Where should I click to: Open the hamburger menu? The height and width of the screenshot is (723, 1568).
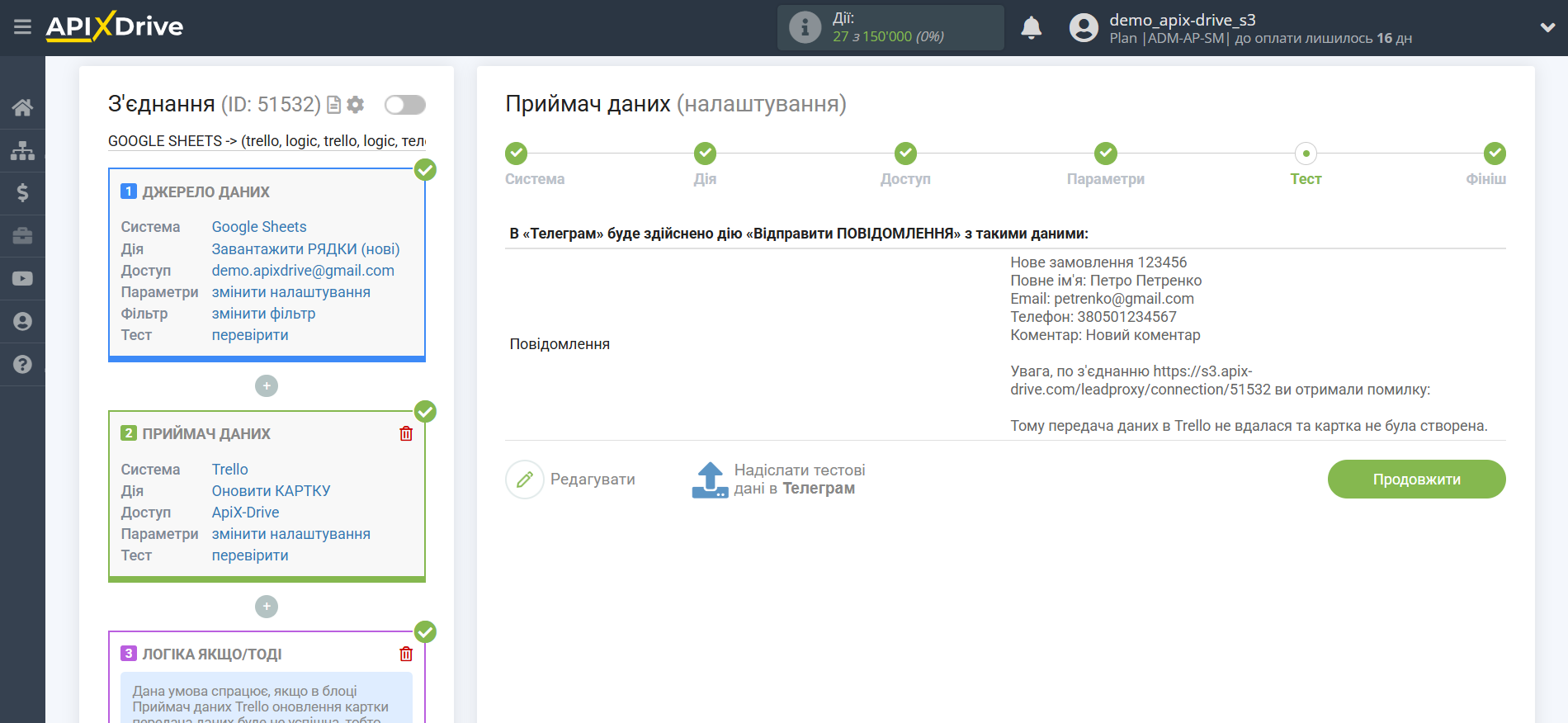pyautogui.click(x=22, y=27)
